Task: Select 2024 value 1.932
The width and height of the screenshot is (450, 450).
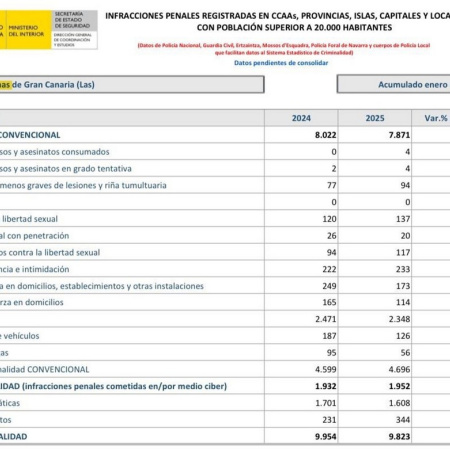Action: pos(326,386)
